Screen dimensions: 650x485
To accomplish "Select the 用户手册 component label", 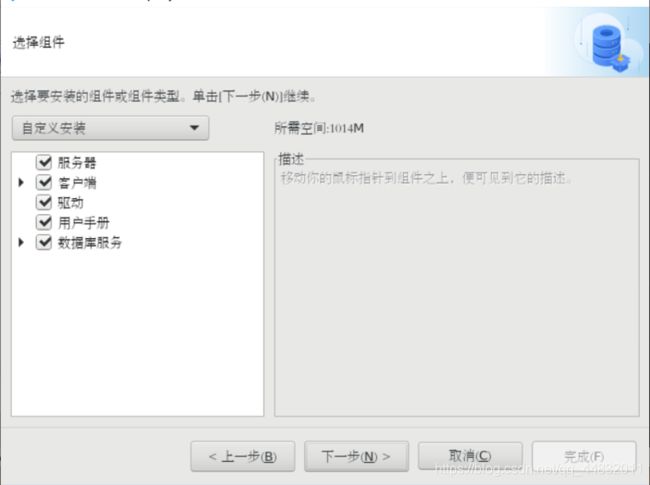I will (84, 223).
